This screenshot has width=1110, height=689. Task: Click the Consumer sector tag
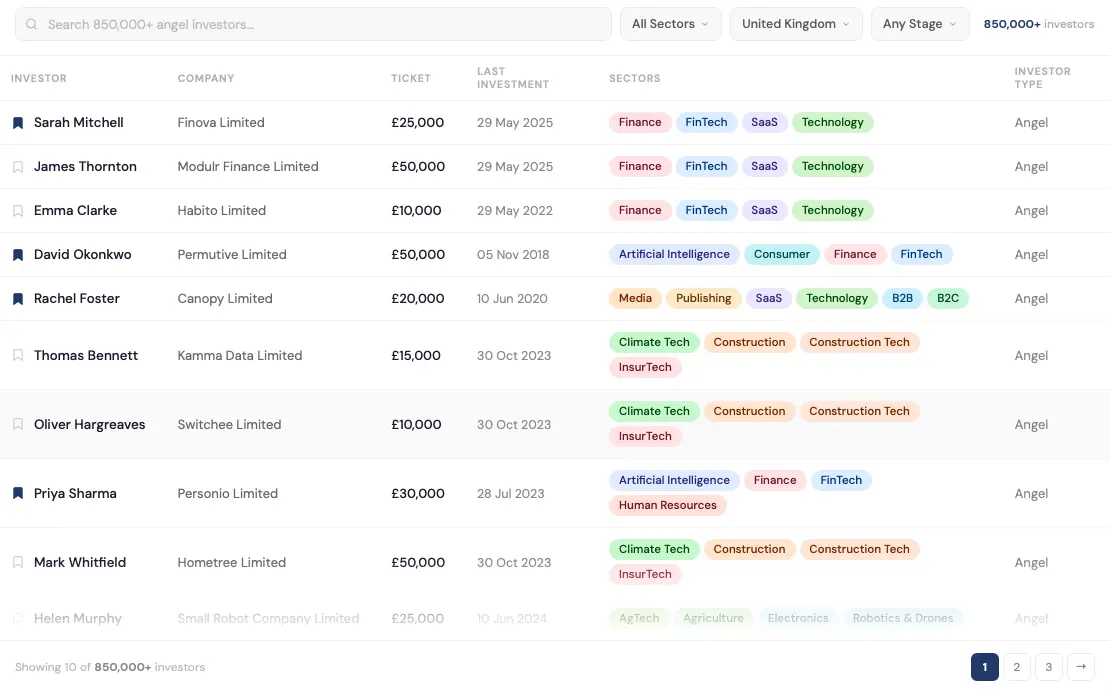(x=782, y=254)
